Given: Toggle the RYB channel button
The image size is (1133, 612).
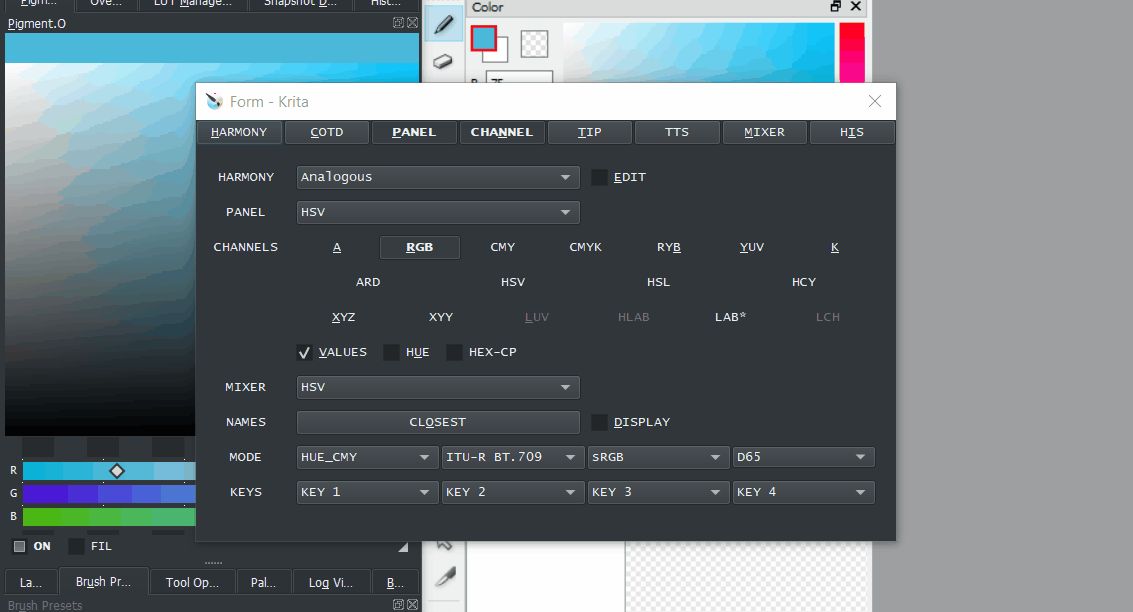Looking at the screenshot, I should tap(668, 247).
